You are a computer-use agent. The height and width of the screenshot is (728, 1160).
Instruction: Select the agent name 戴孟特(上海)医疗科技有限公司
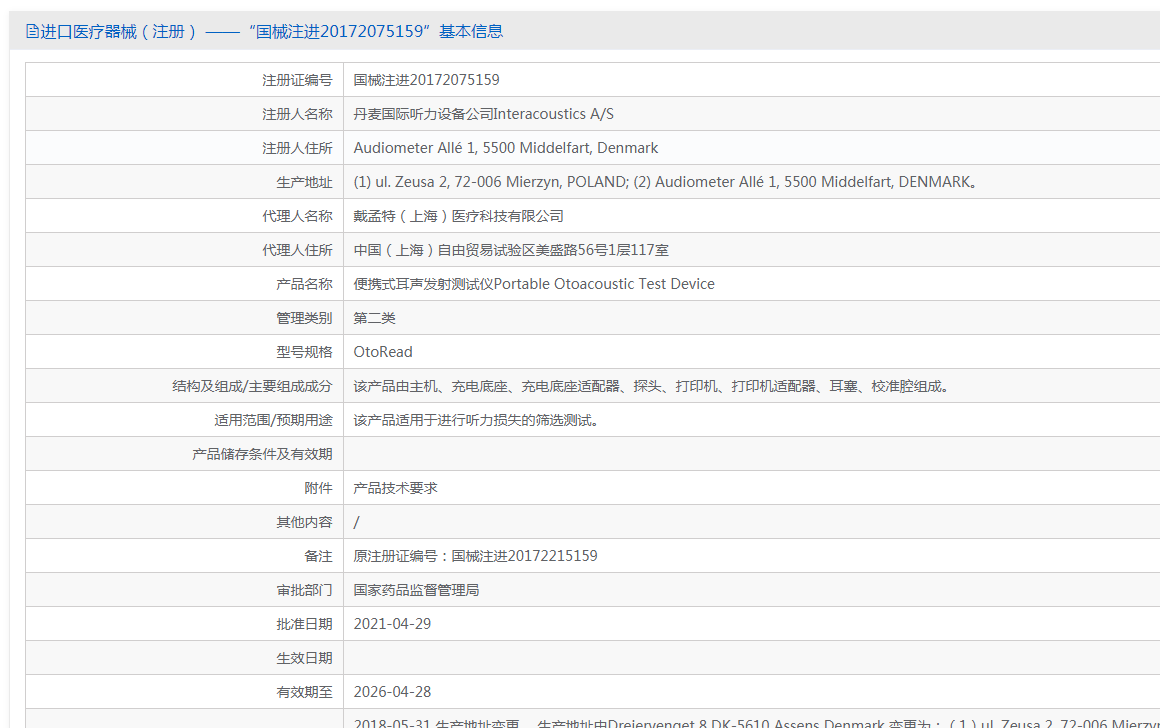coord(459,216)
